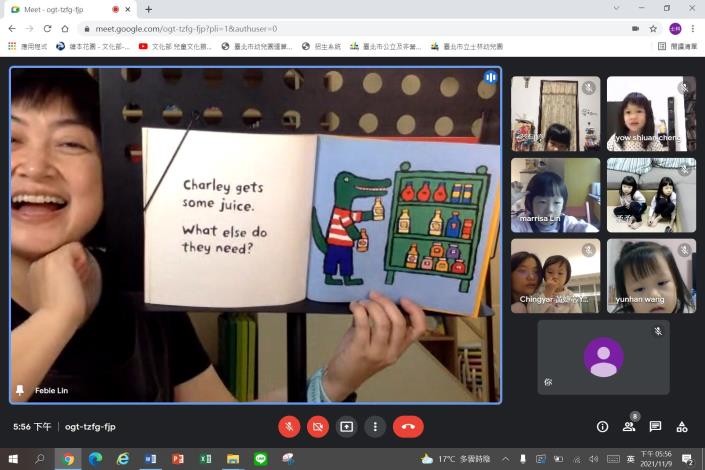Open Chrome three-dot menu
This screenshot has height=470, width=705.
[x=693, y=29]
